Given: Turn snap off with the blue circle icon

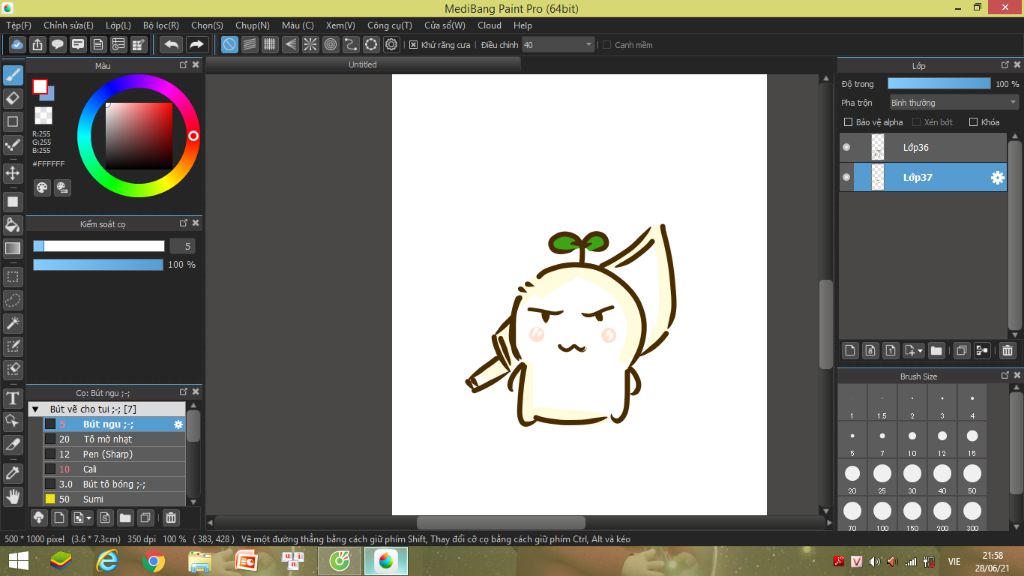Looking at the screenshot, I should click(229, 44).
